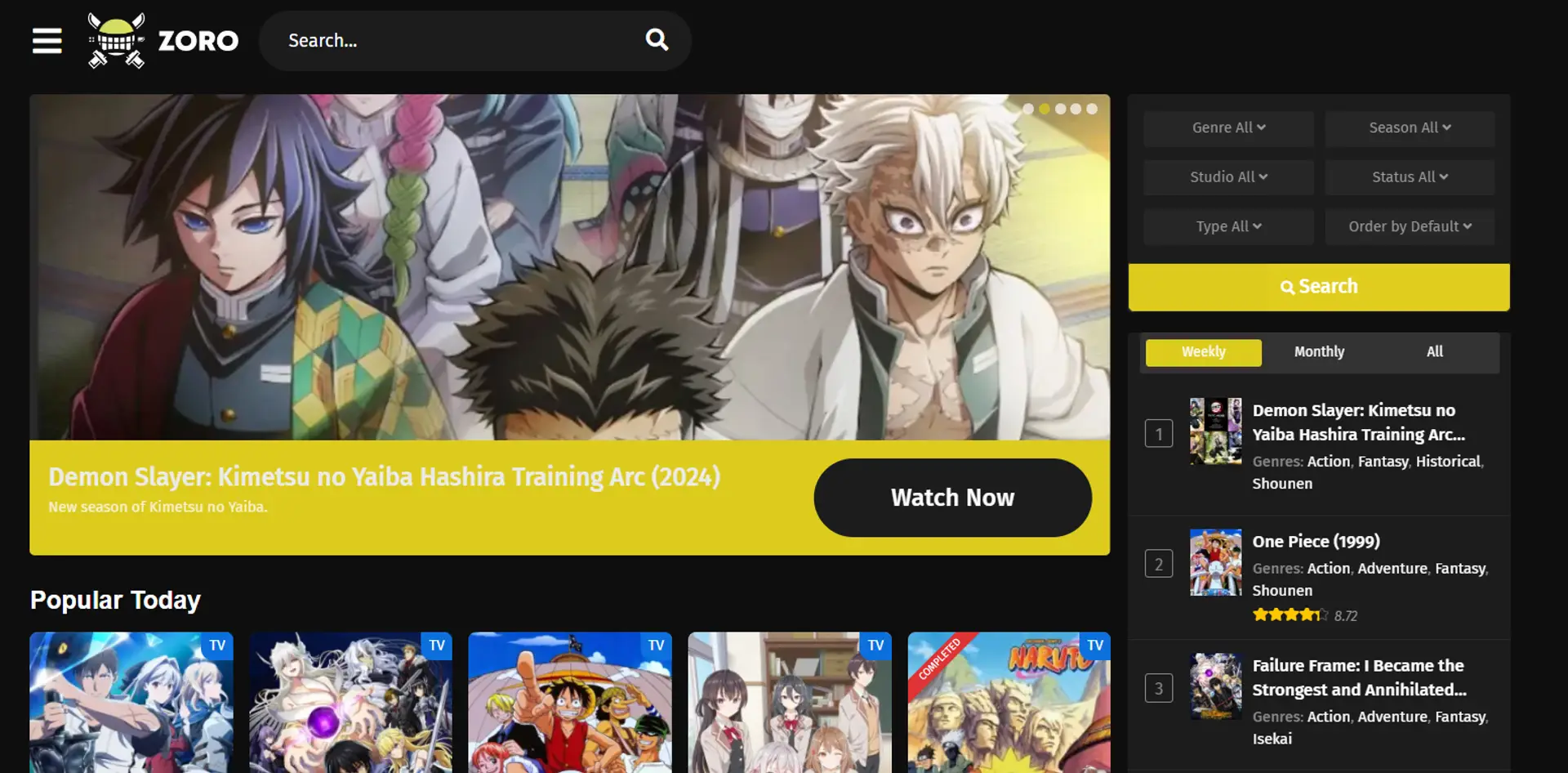Viewport: 1568px width, 773px height.
Task: Switch to the All ranking tab
Action: [x=1434, y=352]
